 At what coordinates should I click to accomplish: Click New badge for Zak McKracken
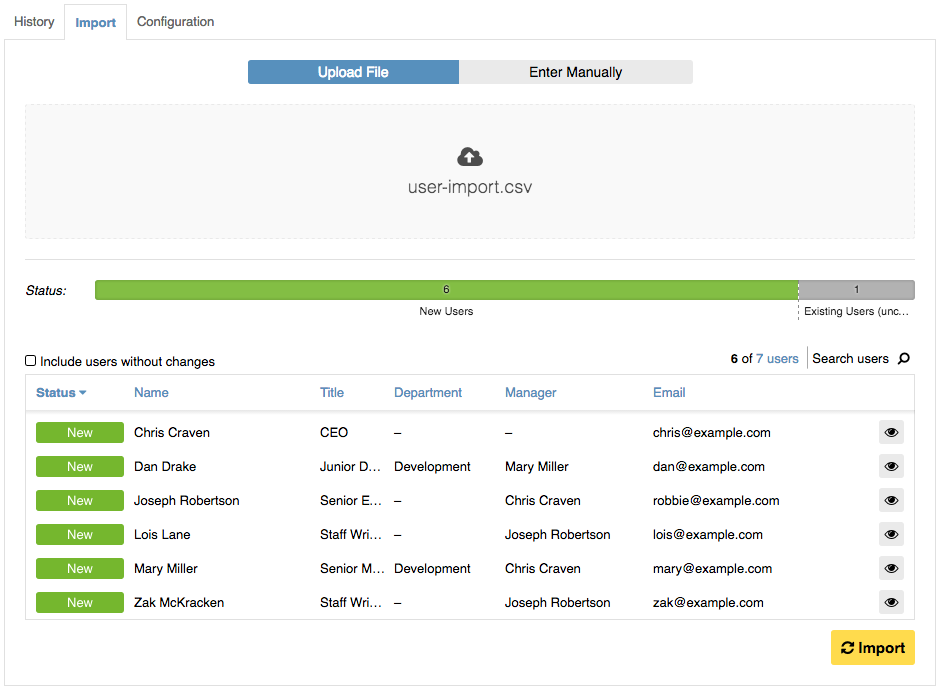click(x=80, y=602)
